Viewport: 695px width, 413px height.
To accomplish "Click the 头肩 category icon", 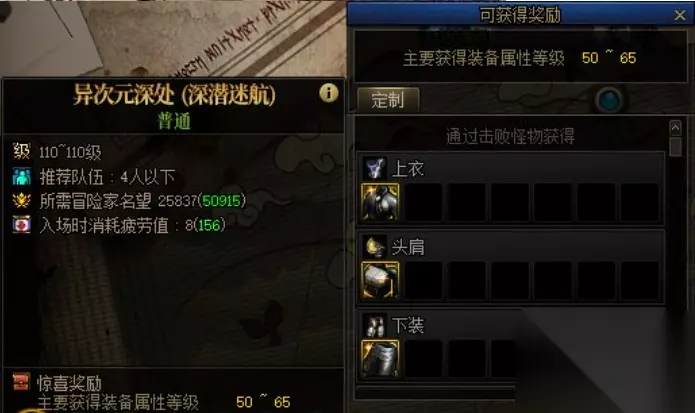I will click(x=375, y=247).
